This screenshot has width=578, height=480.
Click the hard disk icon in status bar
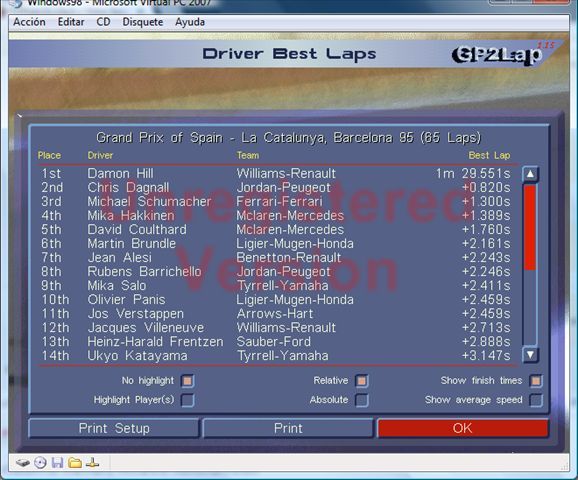click(x=23, y=462)
